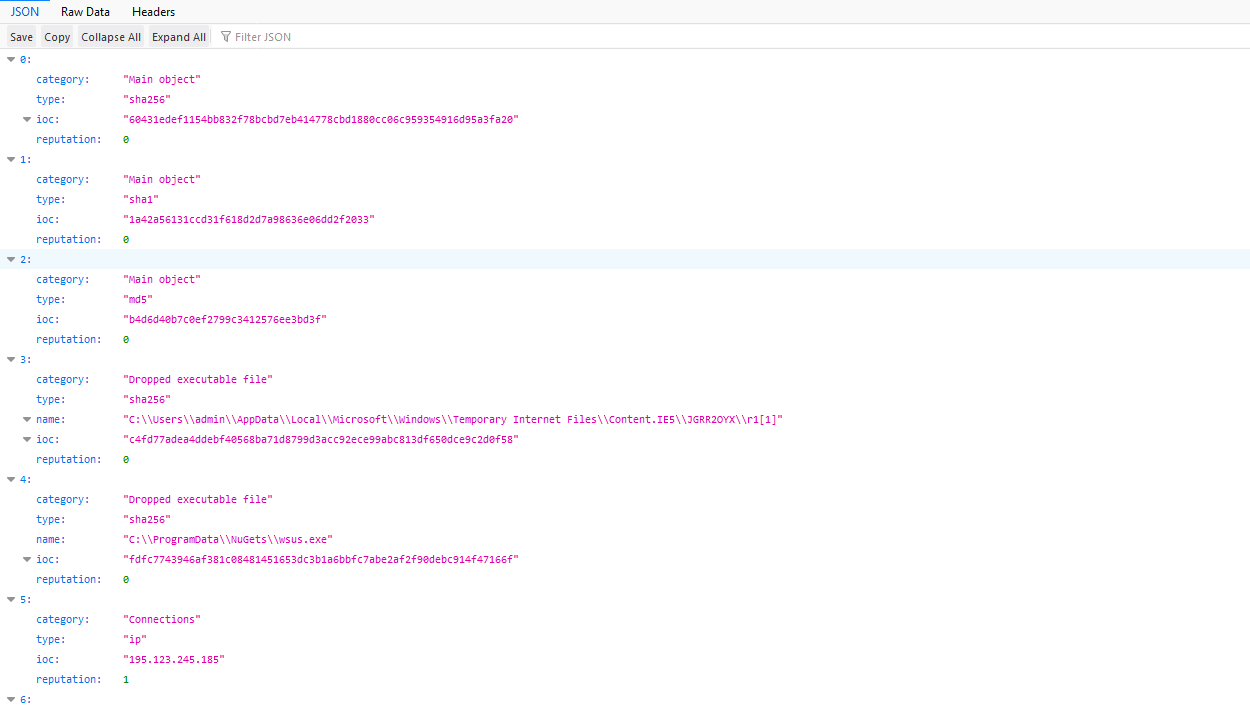The width and height of the screenshot is (1250, 705).
Task: Click the Save button
Action: click(21, 37)
